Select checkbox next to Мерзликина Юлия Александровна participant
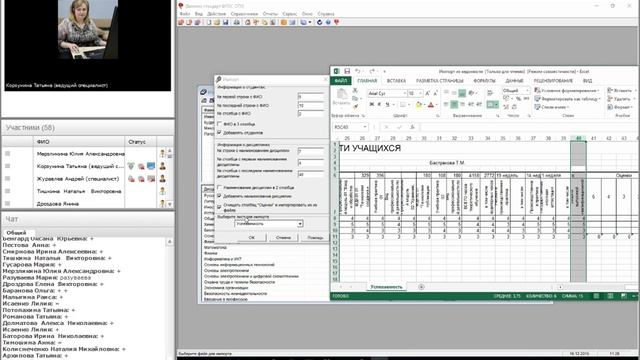This screenshot has height=360, width=640. pyautogui.click(x=7, y=153)
